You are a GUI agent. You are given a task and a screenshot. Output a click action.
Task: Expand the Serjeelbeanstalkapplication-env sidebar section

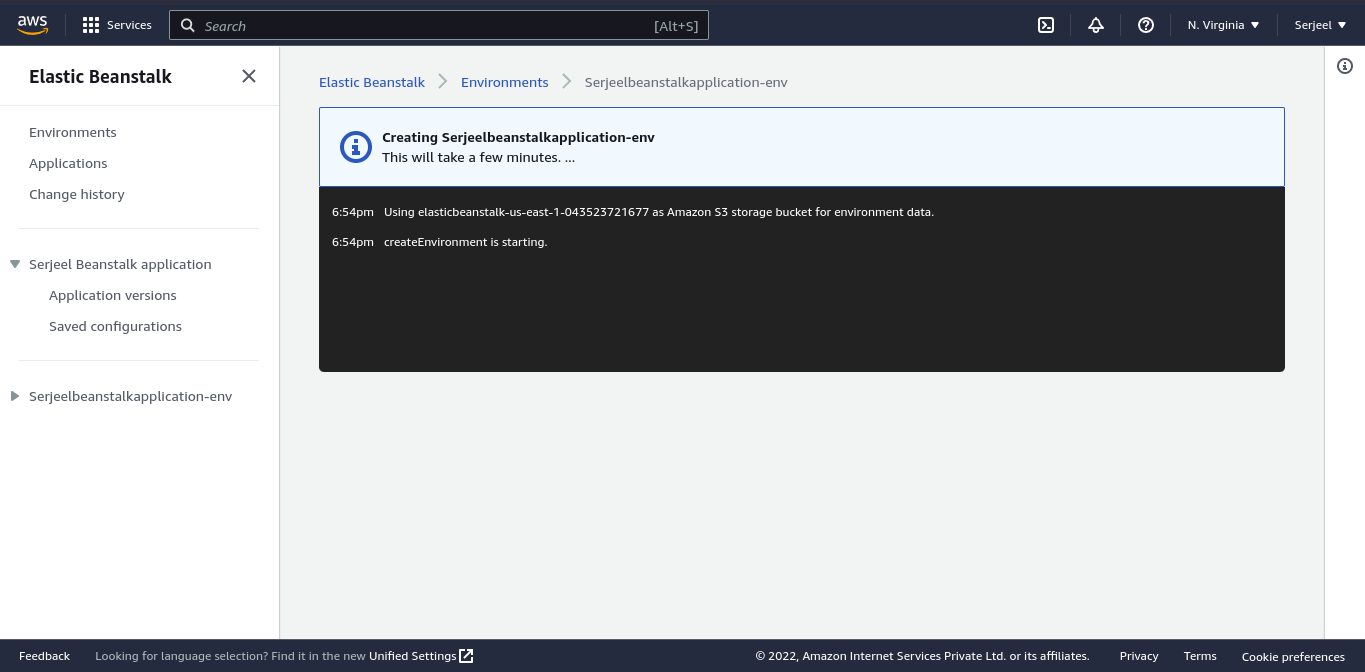pos(15,396)
